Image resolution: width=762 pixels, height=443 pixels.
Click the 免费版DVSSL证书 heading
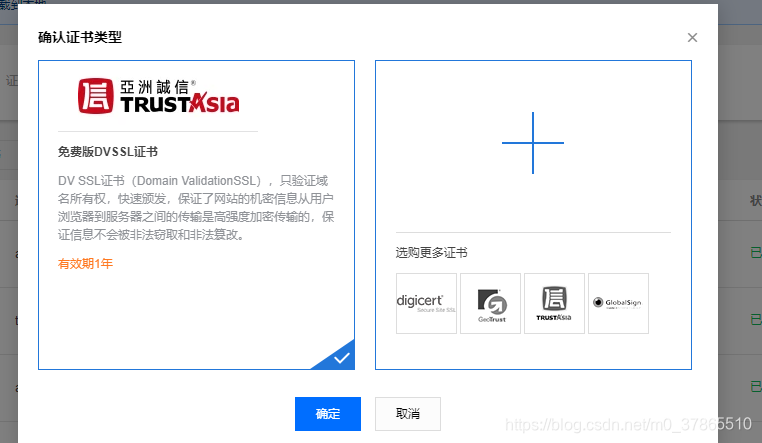pyautogui.click(x=108, y=152)
